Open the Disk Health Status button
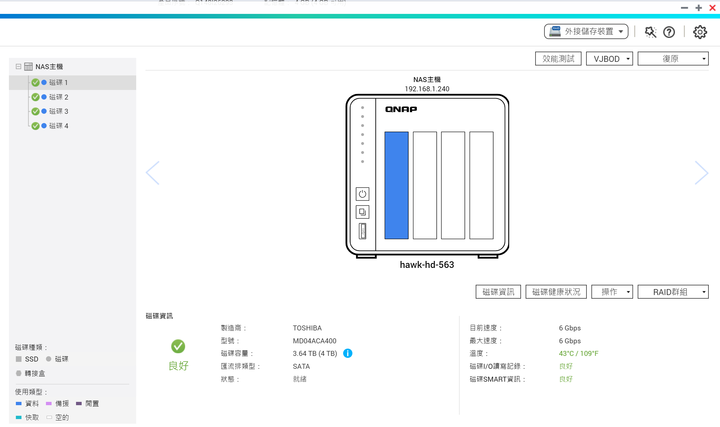 click(556, 292)
